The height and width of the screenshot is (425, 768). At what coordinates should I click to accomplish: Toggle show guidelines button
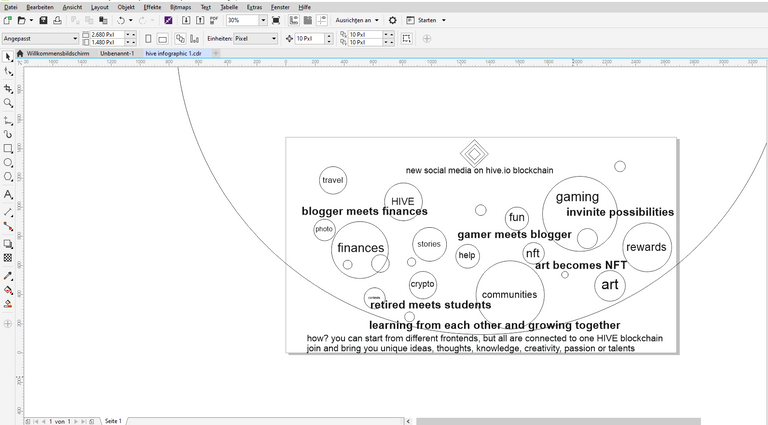(322, 20)
